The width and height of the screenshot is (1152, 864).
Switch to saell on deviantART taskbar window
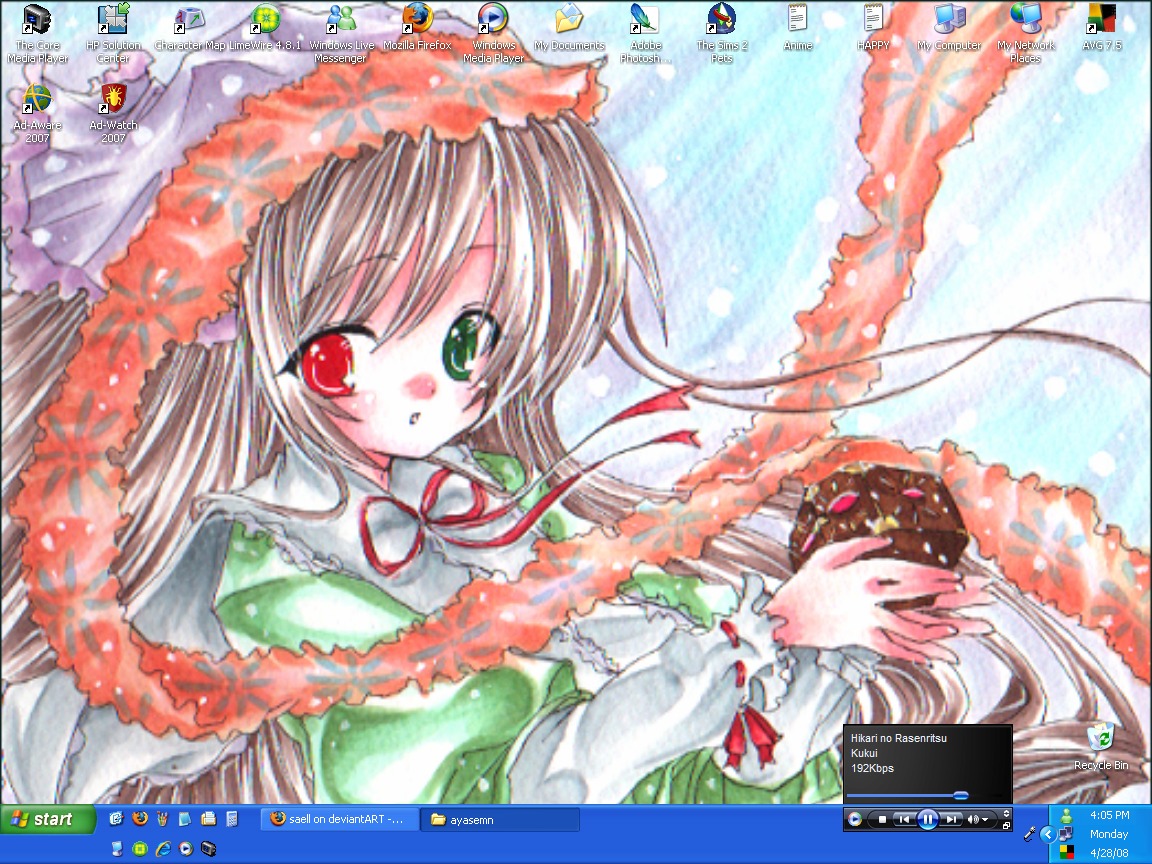[x=339, y=819]
